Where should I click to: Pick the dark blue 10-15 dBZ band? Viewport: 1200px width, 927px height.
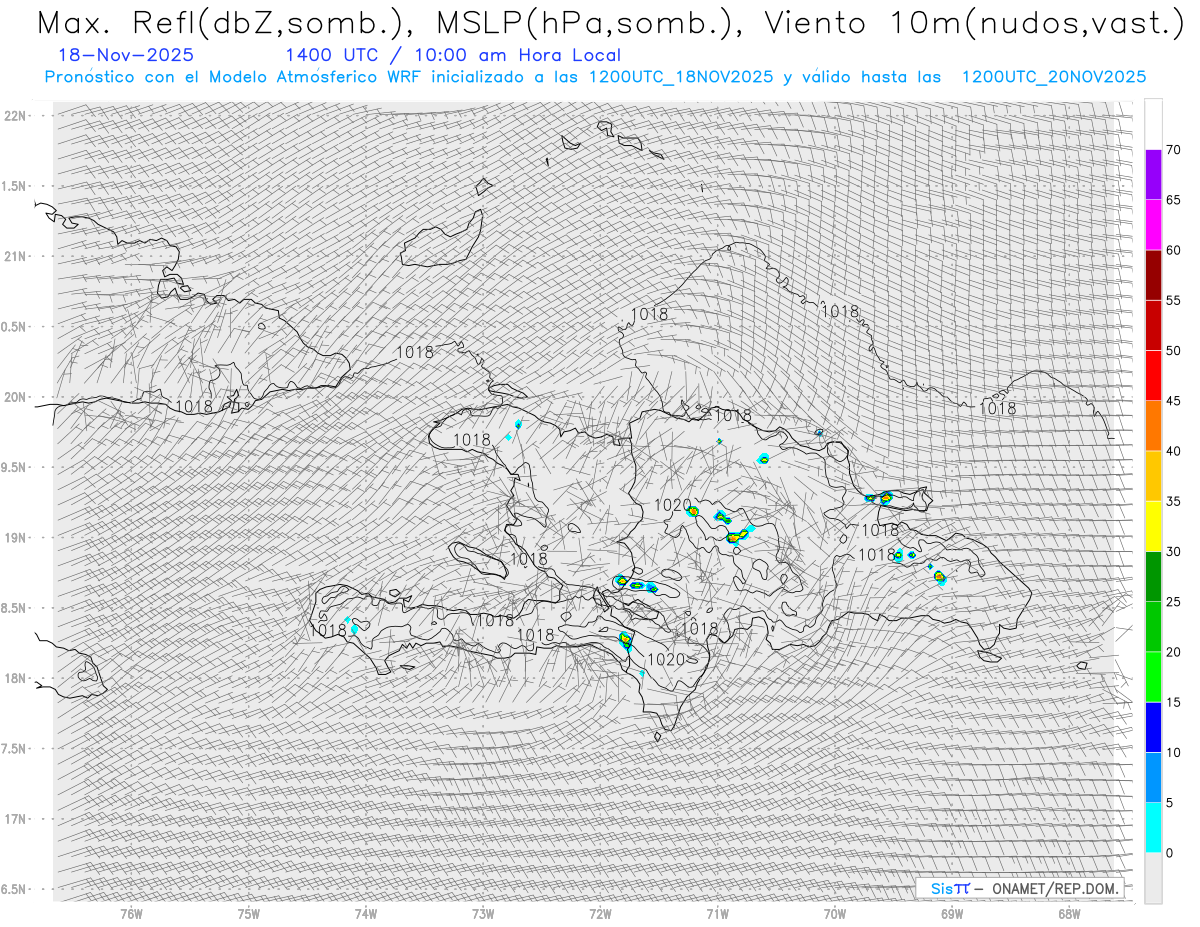1153,727
